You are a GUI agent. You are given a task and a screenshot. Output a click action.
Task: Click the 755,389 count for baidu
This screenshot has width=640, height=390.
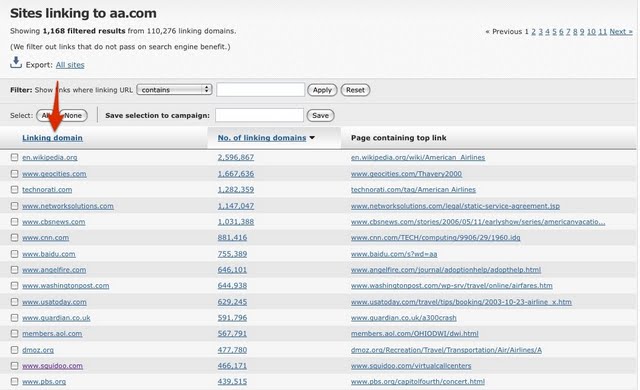tap(232, 254)
